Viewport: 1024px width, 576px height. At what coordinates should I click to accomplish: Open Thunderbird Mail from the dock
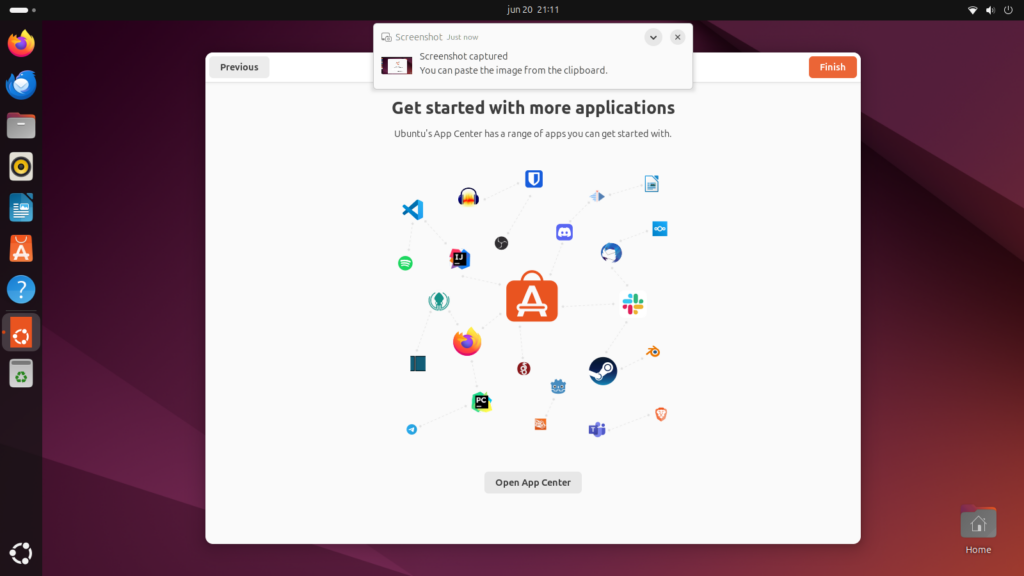click(x=21, y=85)
